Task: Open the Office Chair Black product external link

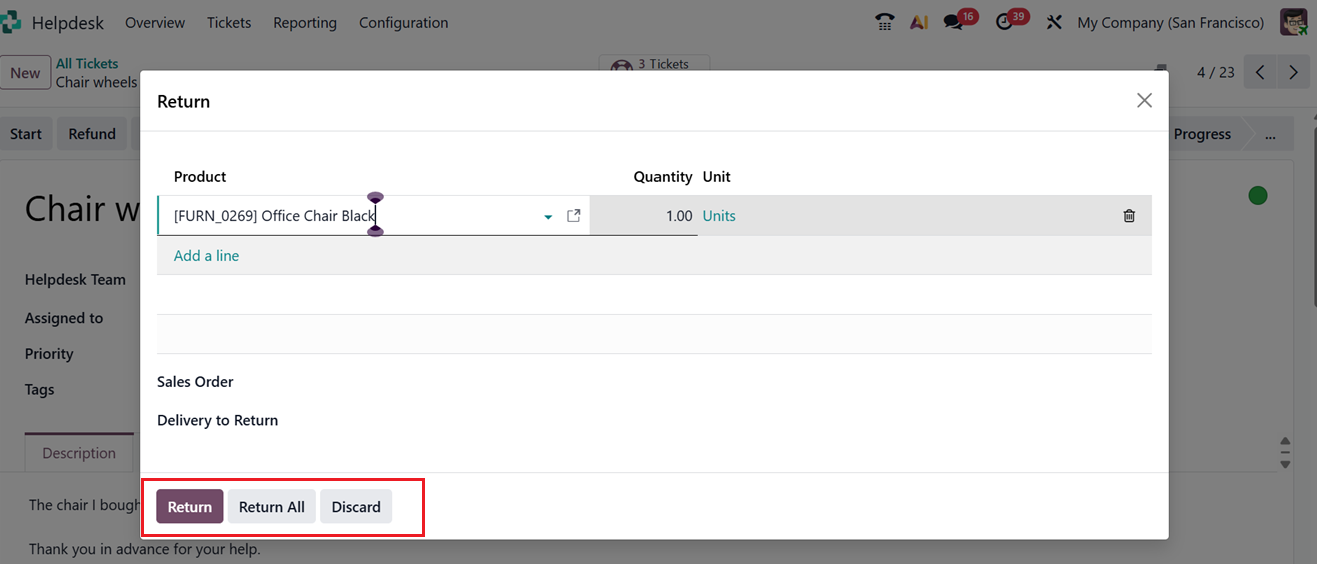Action: tap(574, 216)
